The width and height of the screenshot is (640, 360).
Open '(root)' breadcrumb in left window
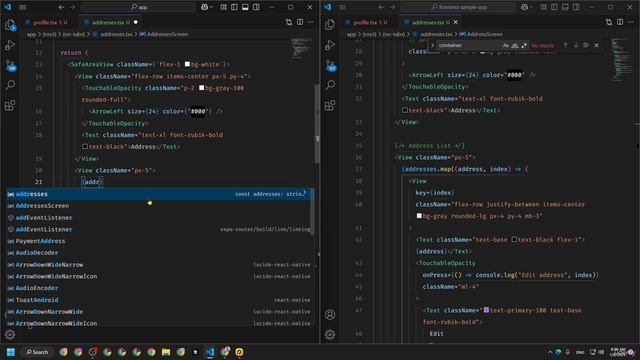(x=49, y=34)
